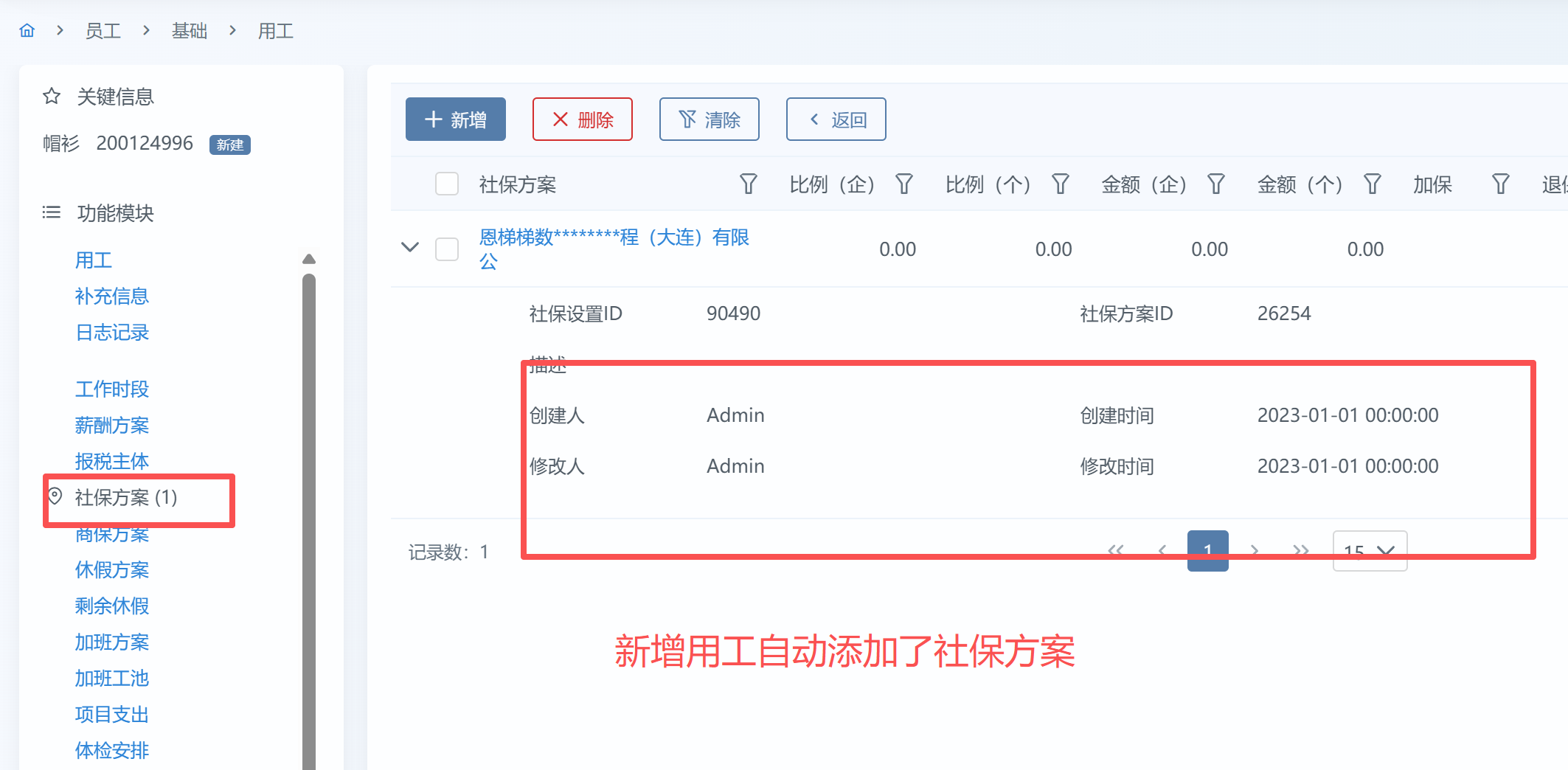Viewport: 1568px width, 770px height.
Task: Click the filter icon for 社保方案 column
Action: point(748,184)
